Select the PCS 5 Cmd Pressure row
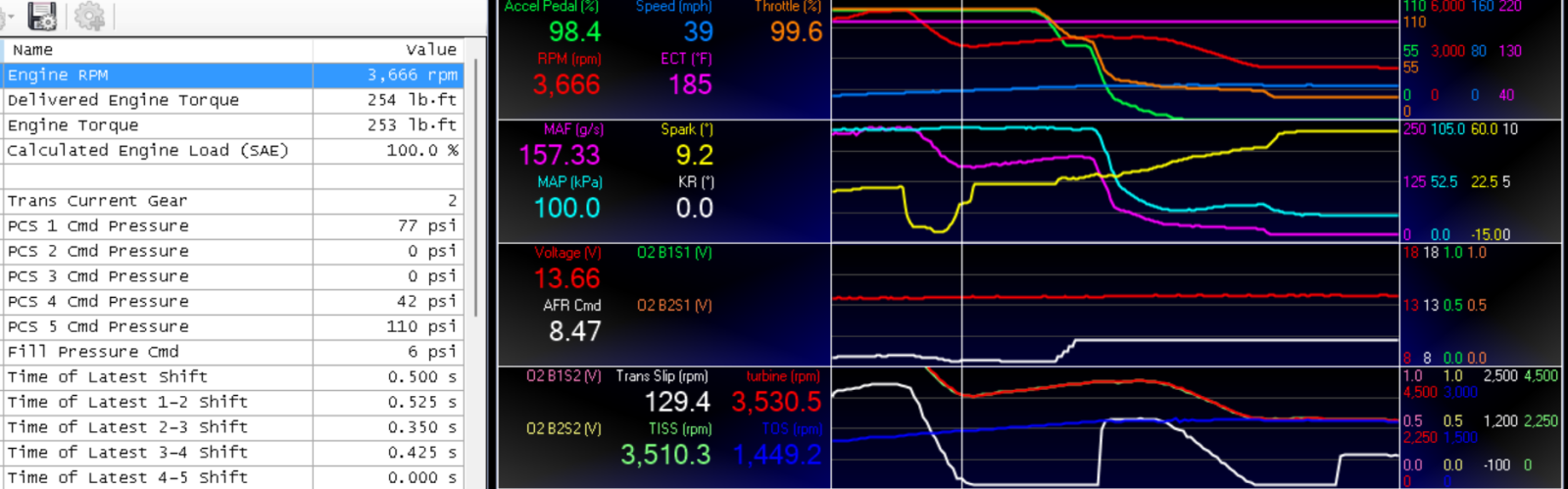The image size is (1568, 489). (x=233, y=326)
